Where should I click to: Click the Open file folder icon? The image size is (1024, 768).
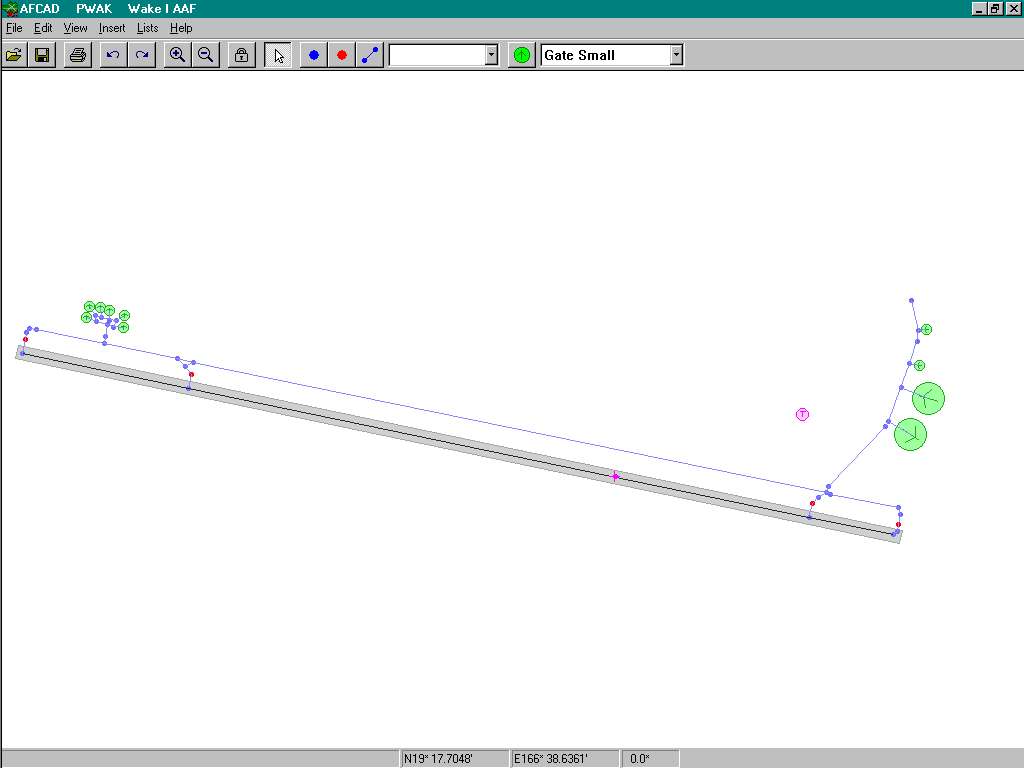pyautogui.click(x=14, y=55)
